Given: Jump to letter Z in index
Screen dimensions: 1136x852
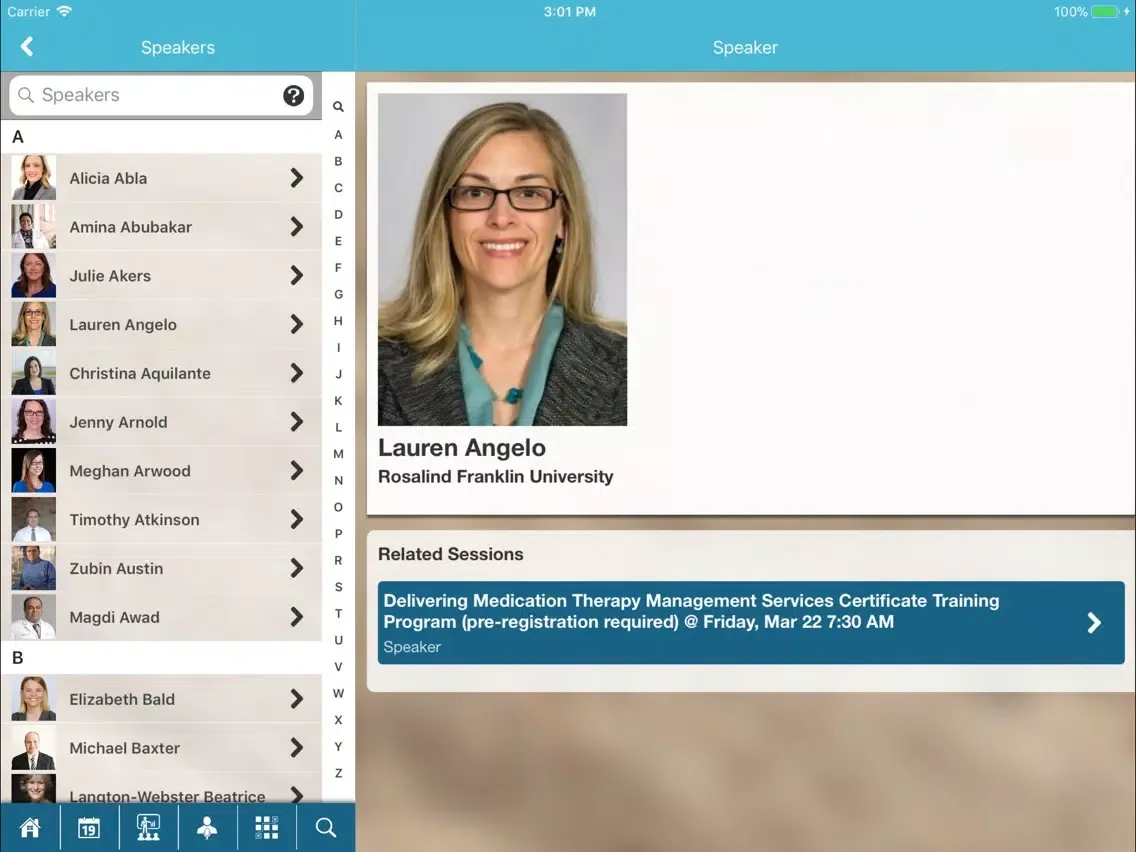Looking at the screenshot, I should tap(338, 773).
